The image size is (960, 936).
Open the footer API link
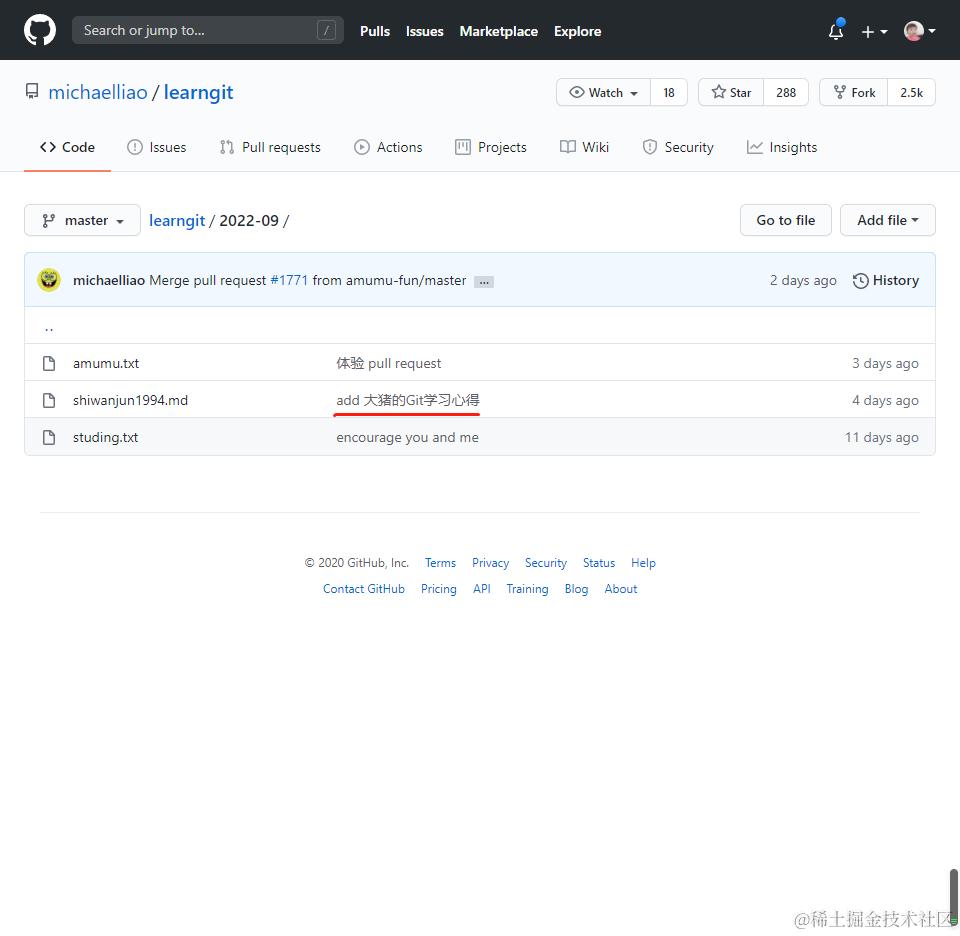[482, 589]
